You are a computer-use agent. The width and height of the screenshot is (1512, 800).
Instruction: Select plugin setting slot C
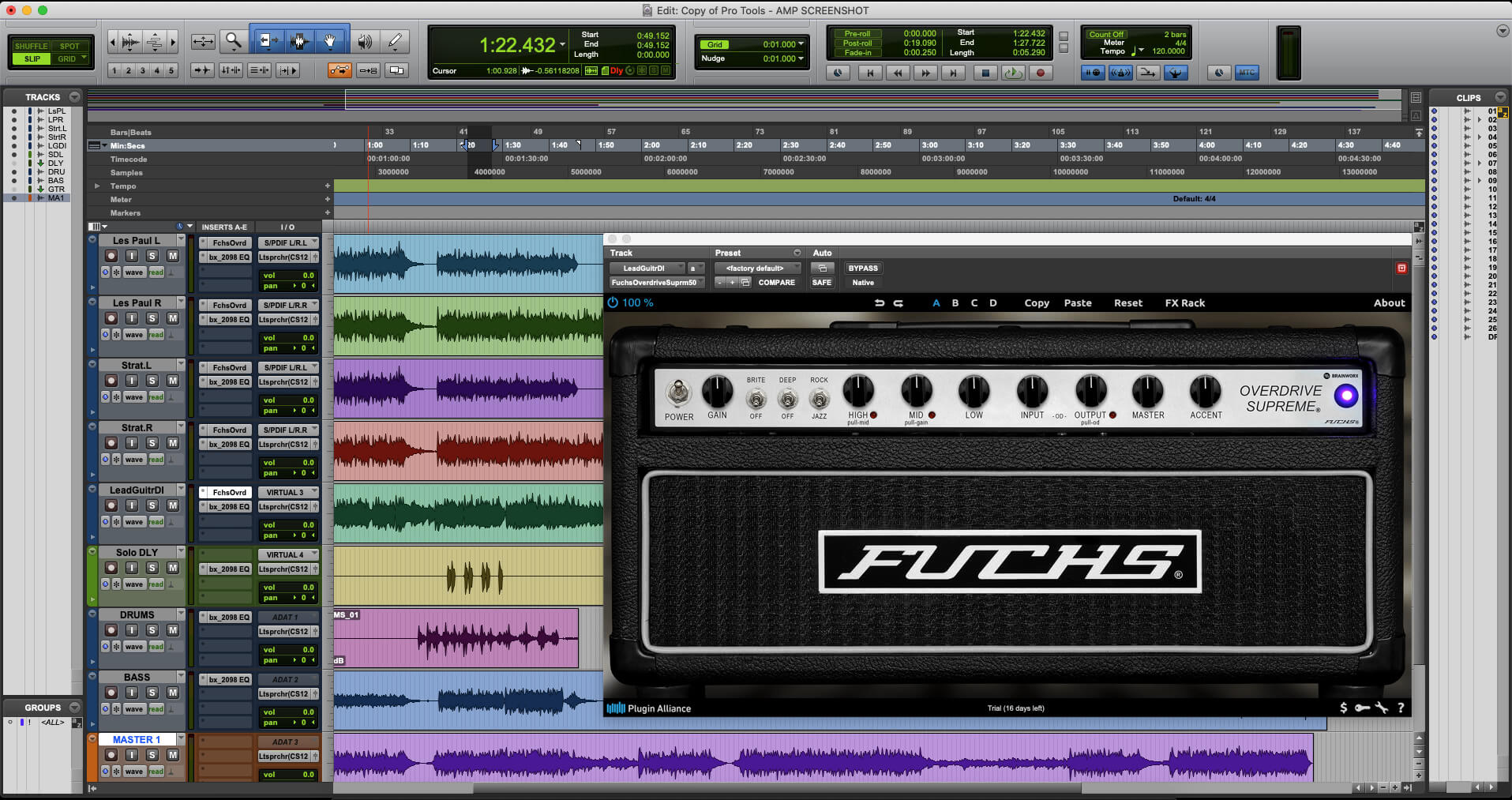click(974, 303)
